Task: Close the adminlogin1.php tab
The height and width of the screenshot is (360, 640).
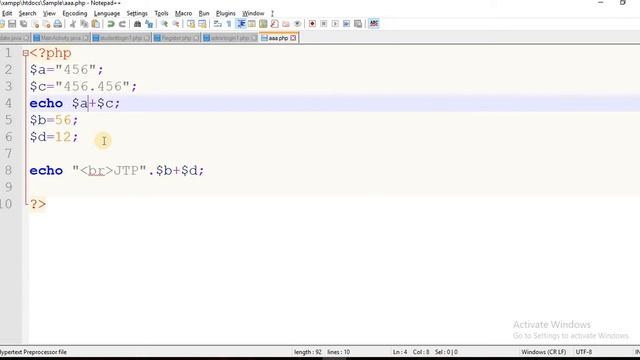Action: [254, 38]
